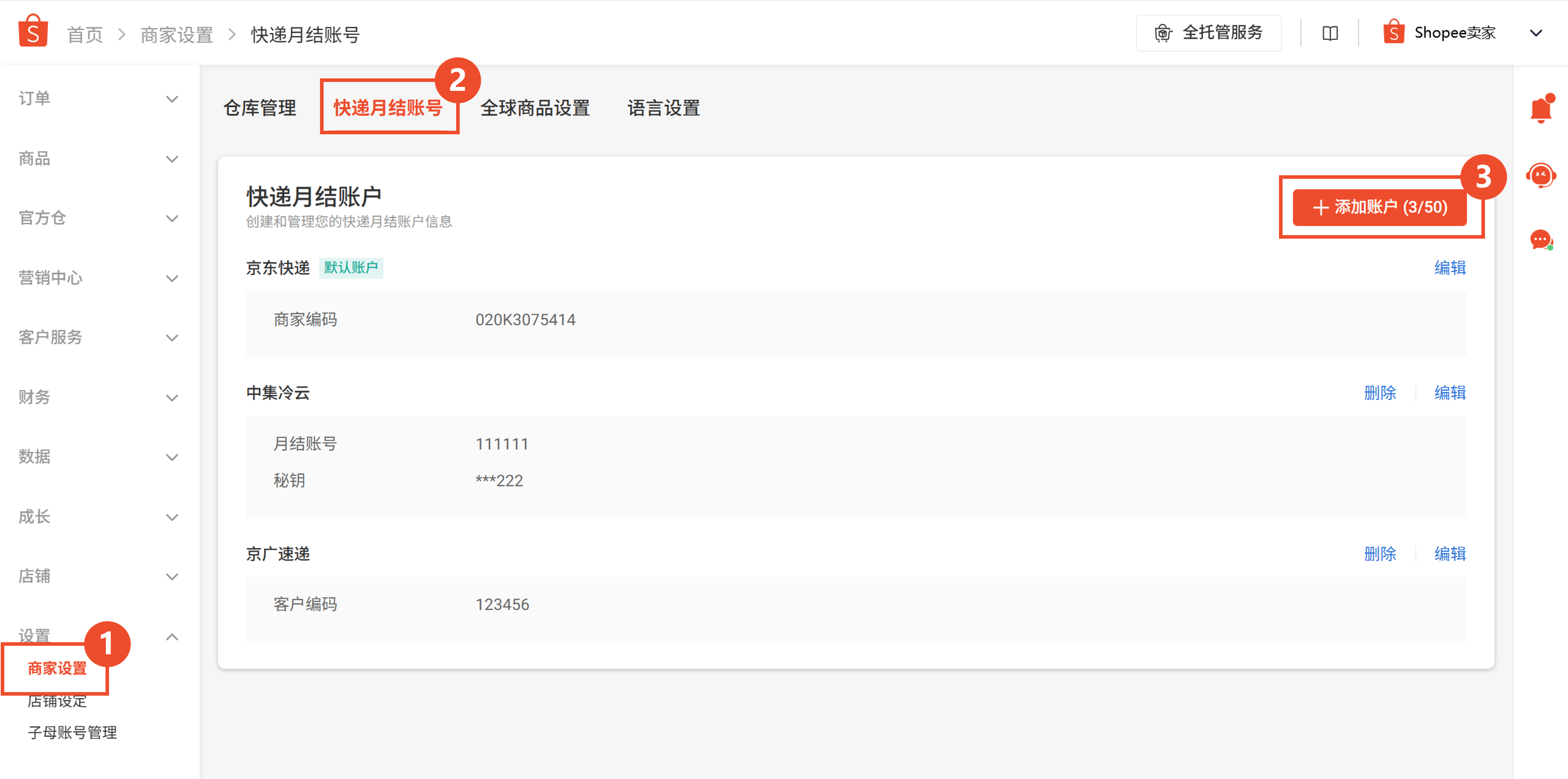Collapse the 设置 sidebar menu chevron
This screenshot has width=1568, height=779.
pos(172,637)
